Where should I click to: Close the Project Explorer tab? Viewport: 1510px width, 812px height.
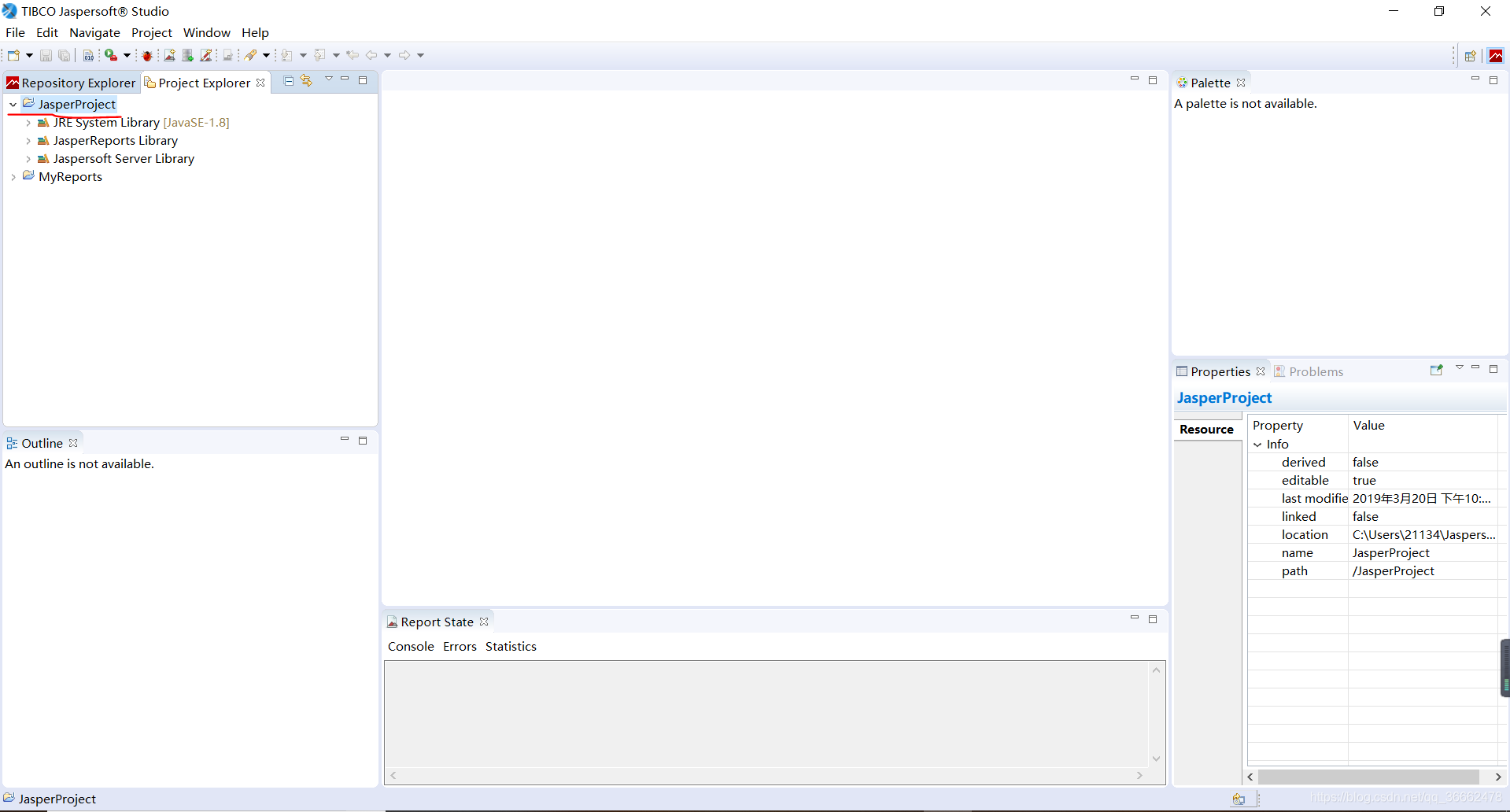coord(260,83)
